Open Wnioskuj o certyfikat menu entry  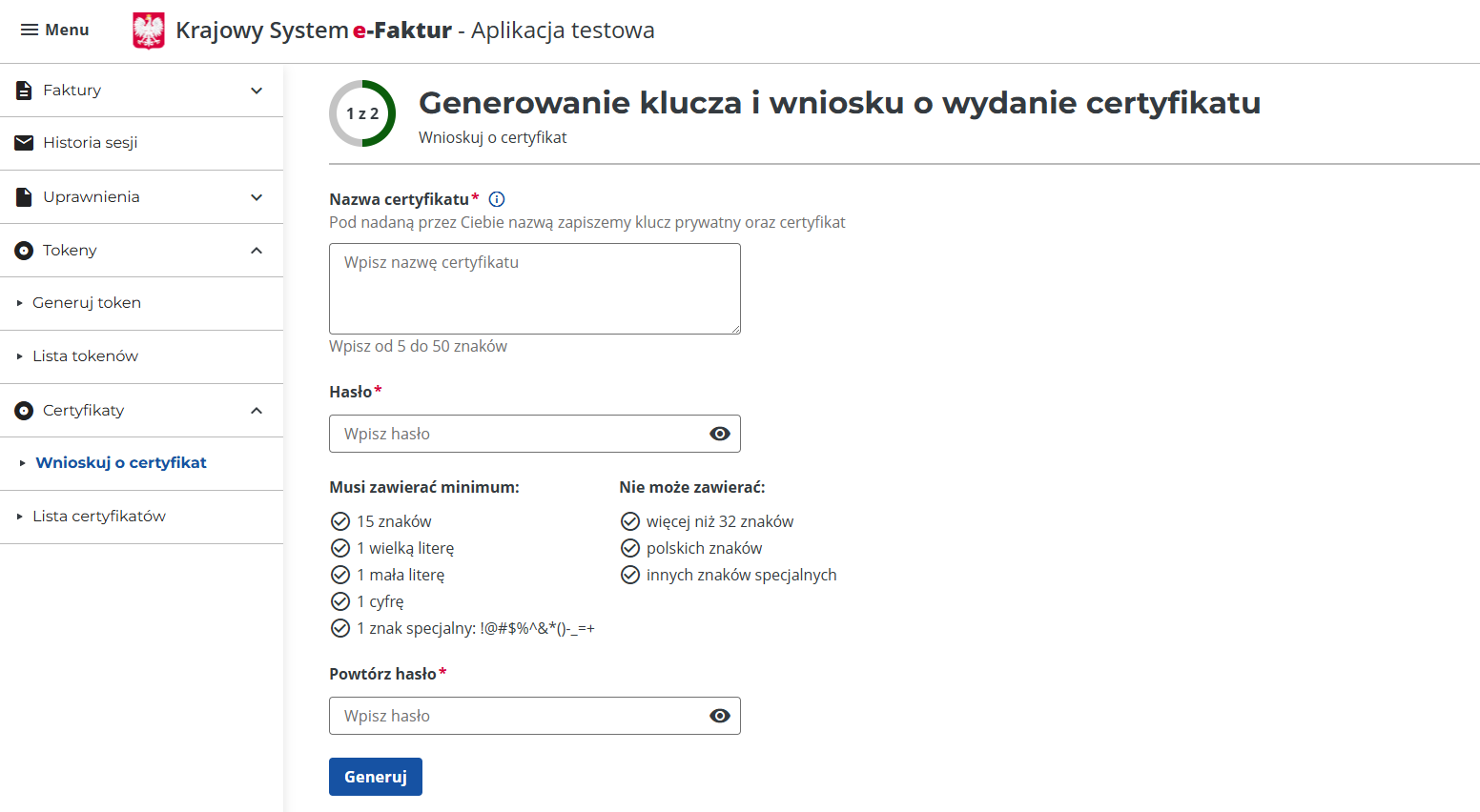coord(121,463)
